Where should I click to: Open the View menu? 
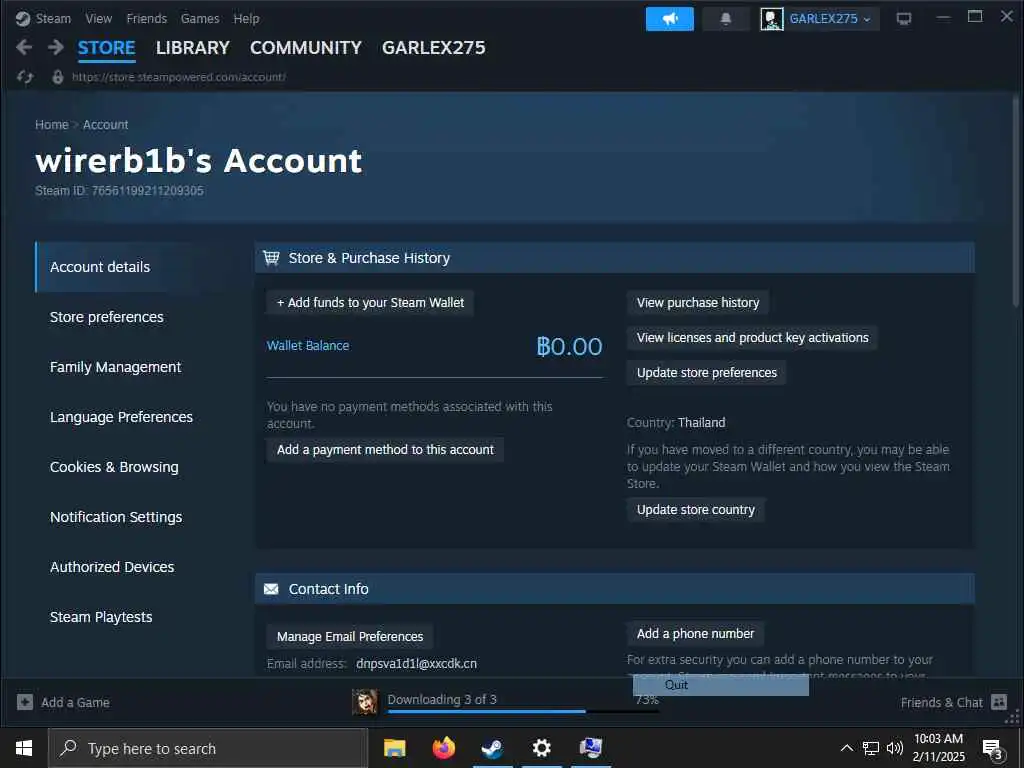pos(99,19)
